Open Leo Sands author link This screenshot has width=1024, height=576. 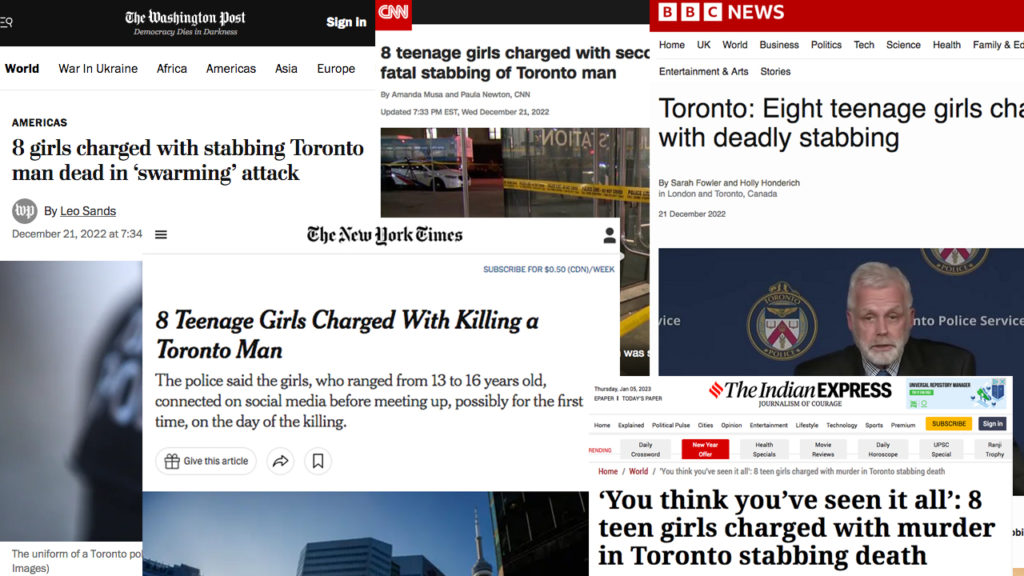[87, 211]
